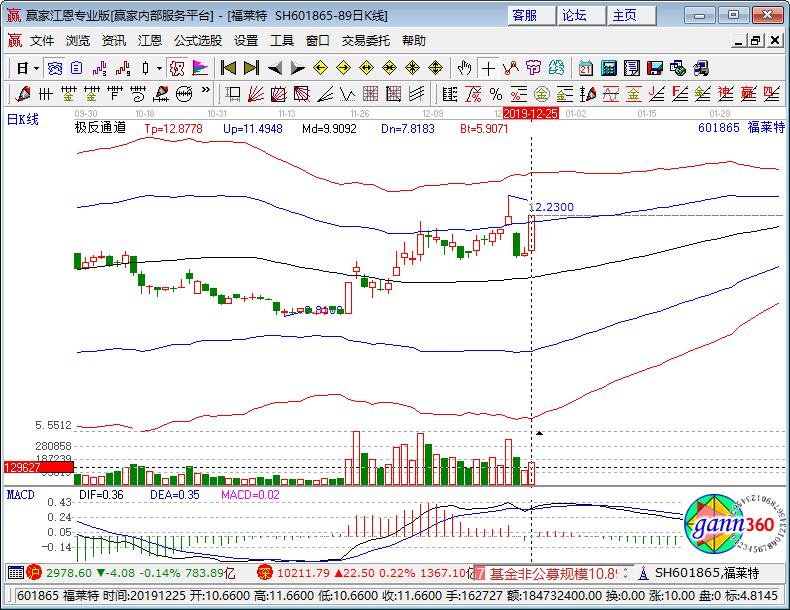Click the J angle lines icon
Viewport: 790px width, 610px height.
pos(656,94)
